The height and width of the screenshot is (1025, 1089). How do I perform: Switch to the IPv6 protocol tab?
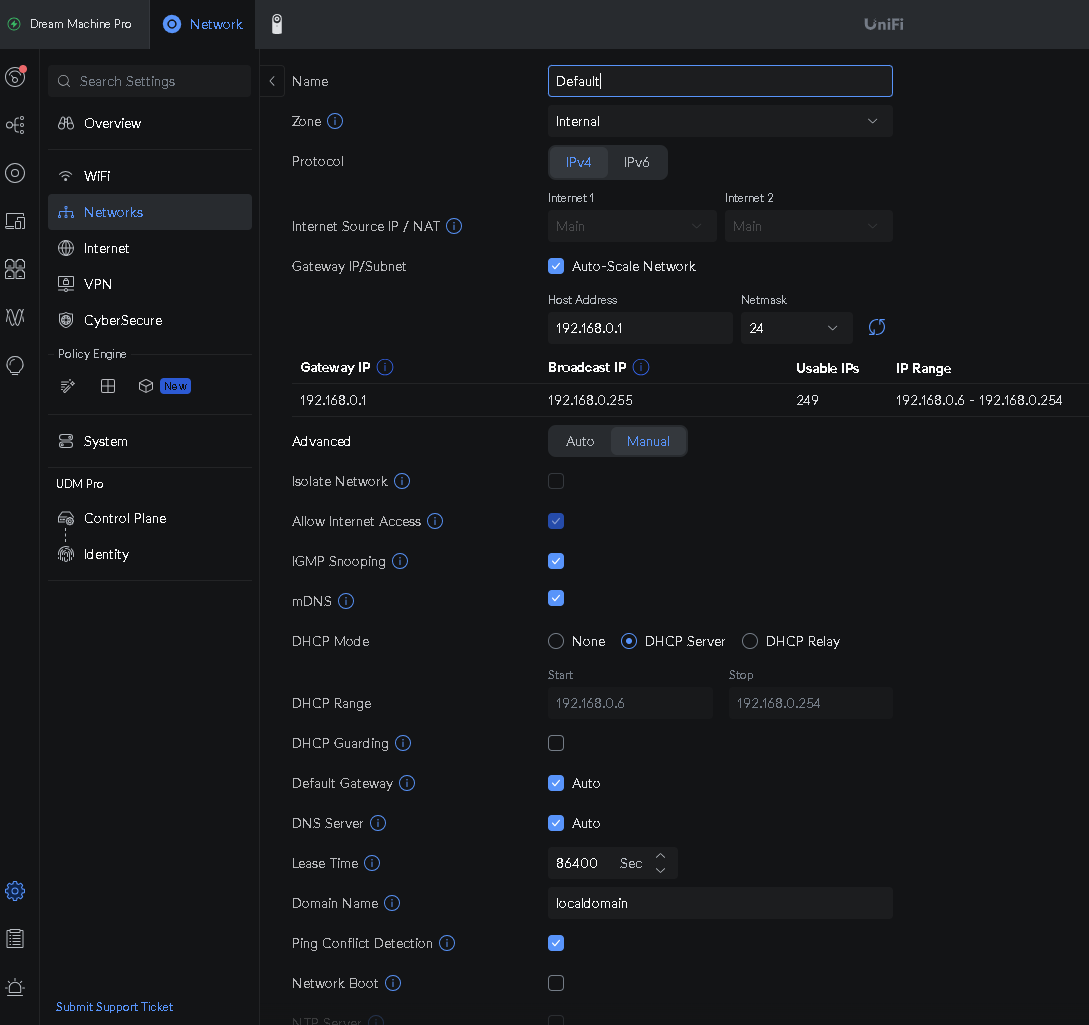[637, 162]
